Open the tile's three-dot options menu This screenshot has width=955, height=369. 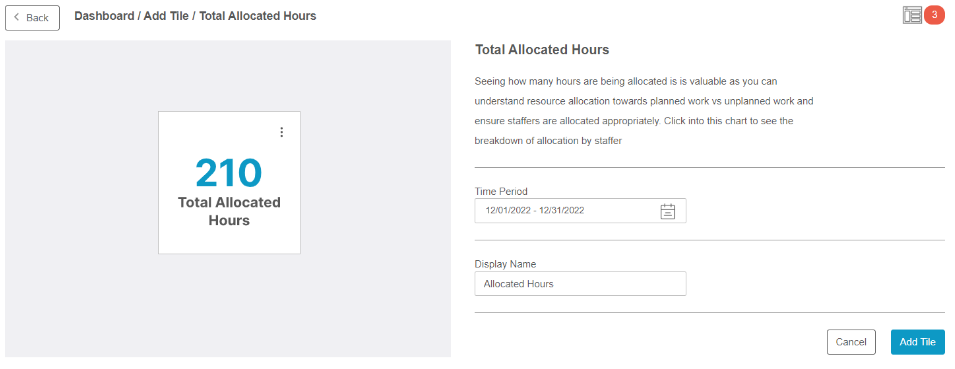coord(281,132)
